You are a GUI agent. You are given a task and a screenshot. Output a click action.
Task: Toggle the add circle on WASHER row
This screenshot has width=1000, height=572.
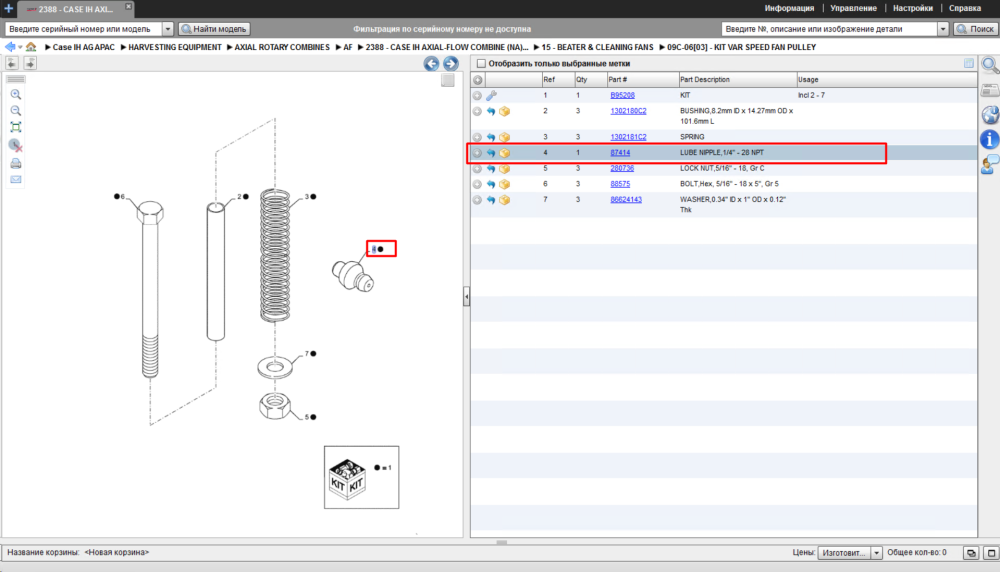tap(477, 200)
